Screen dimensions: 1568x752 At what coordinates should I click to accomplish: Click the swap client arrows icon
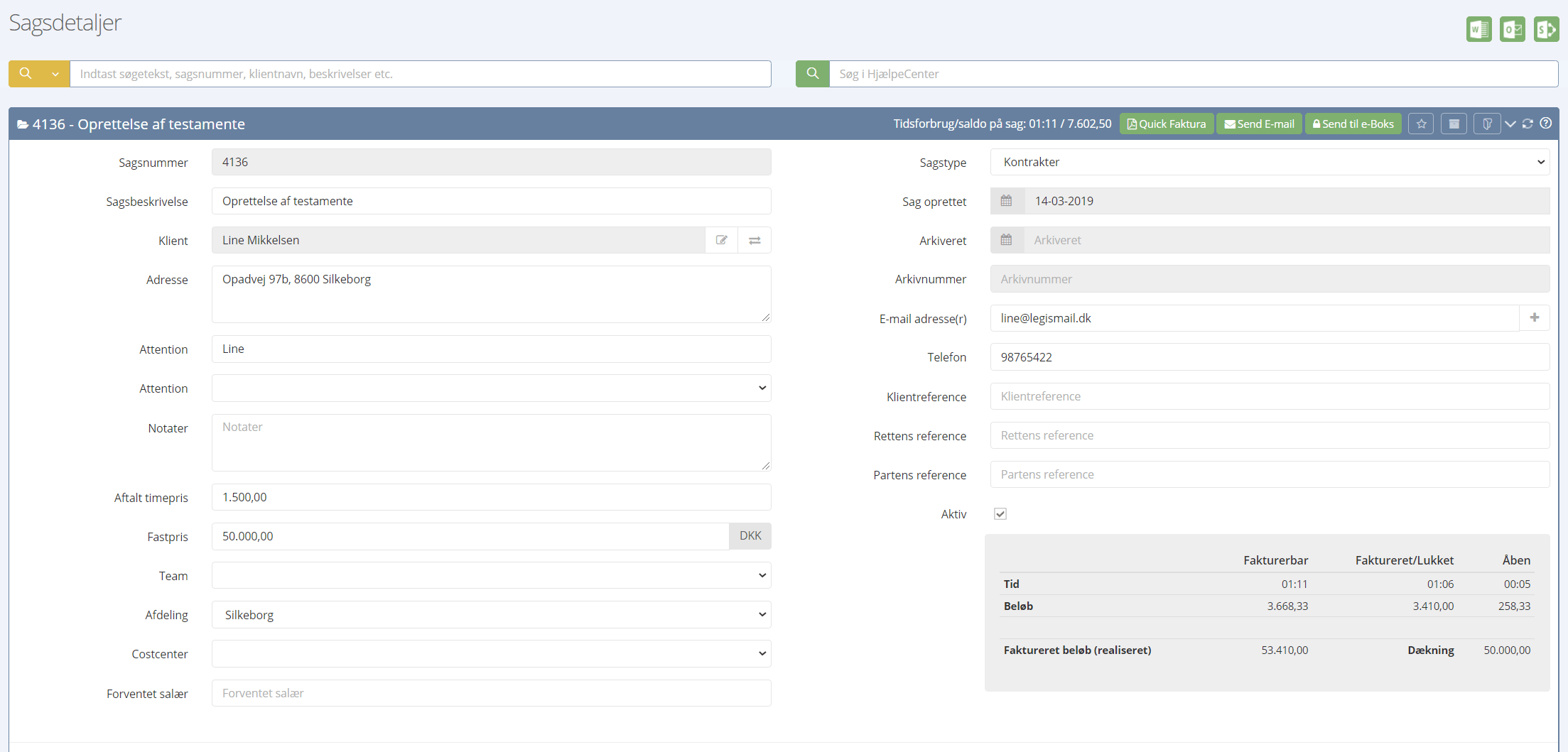click(755, 240)
